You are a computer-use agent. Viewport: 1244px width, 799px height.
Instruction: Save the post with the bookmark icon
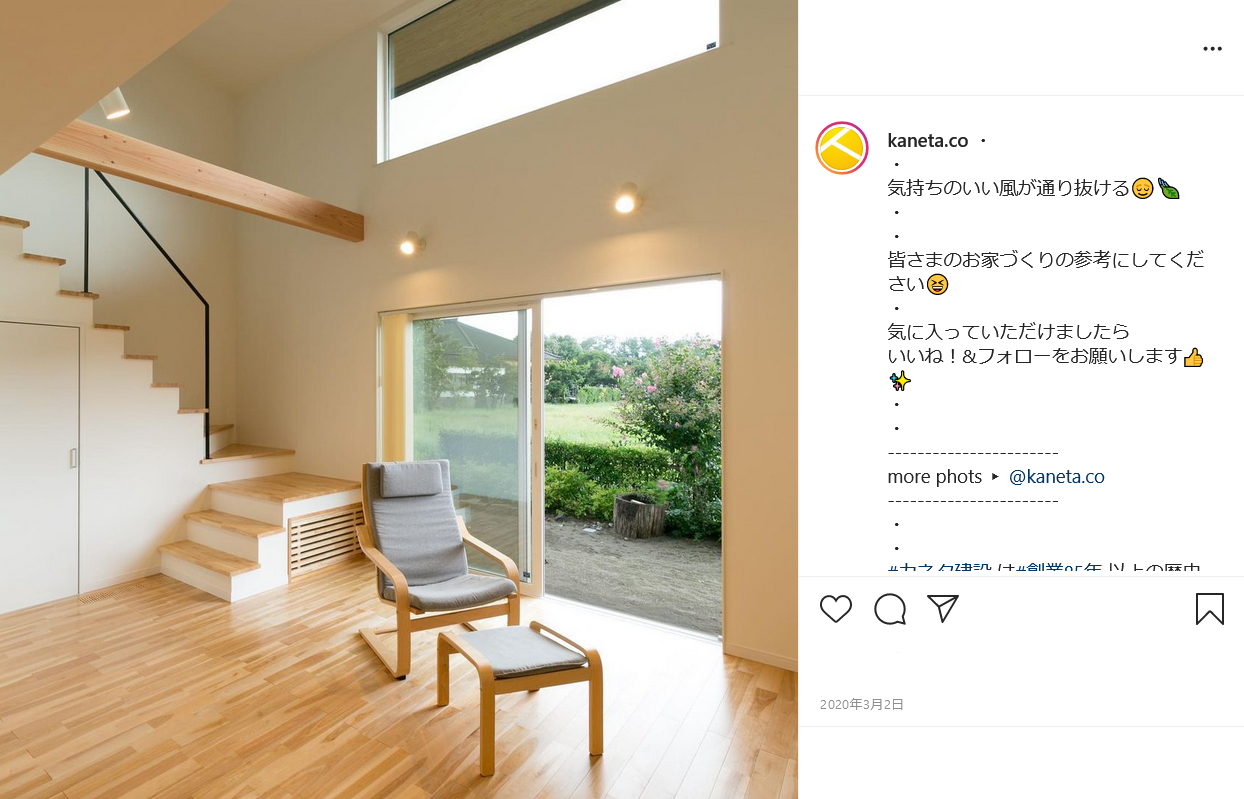(1210, 608)
